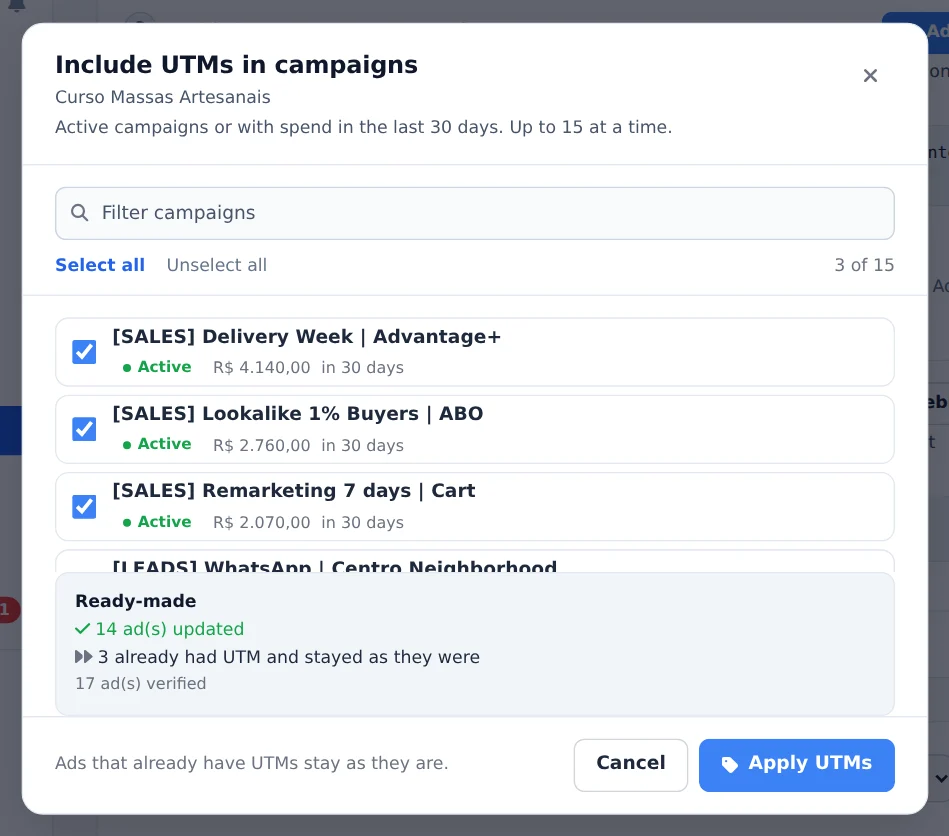
Task: Click the tag icon on Apply UTMs
Action: click(729, 764)
